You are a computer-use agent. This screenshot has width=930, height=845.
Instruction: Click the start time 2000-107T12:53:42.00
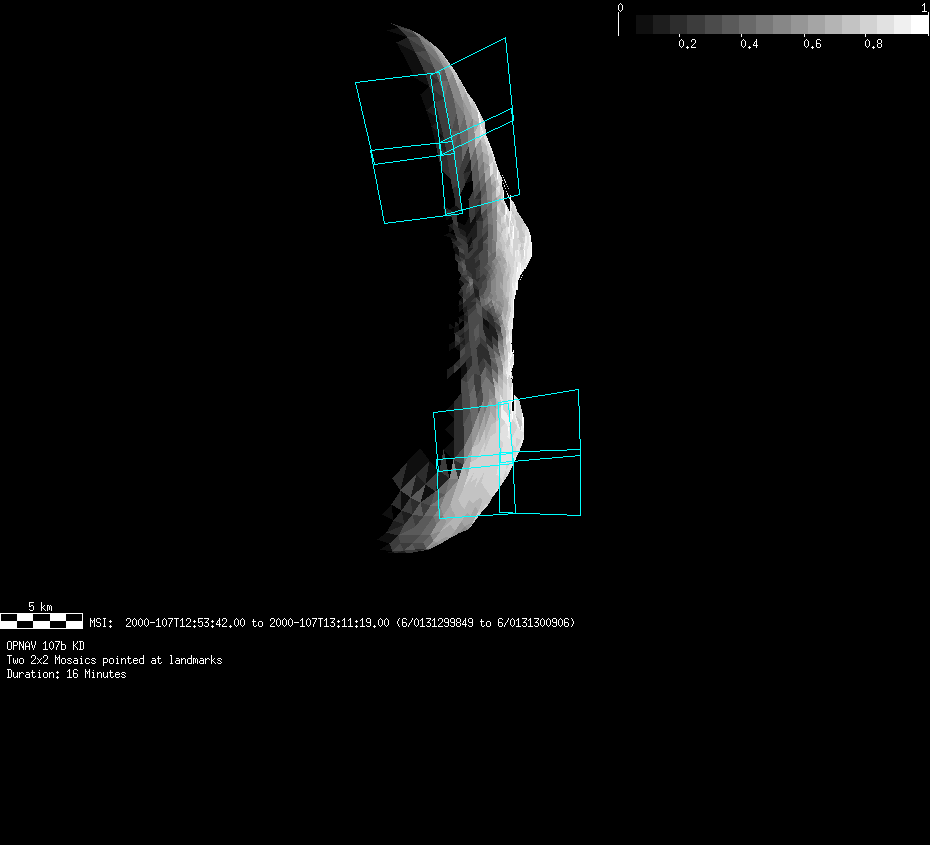pyautogui.click(x=185, y=623)
